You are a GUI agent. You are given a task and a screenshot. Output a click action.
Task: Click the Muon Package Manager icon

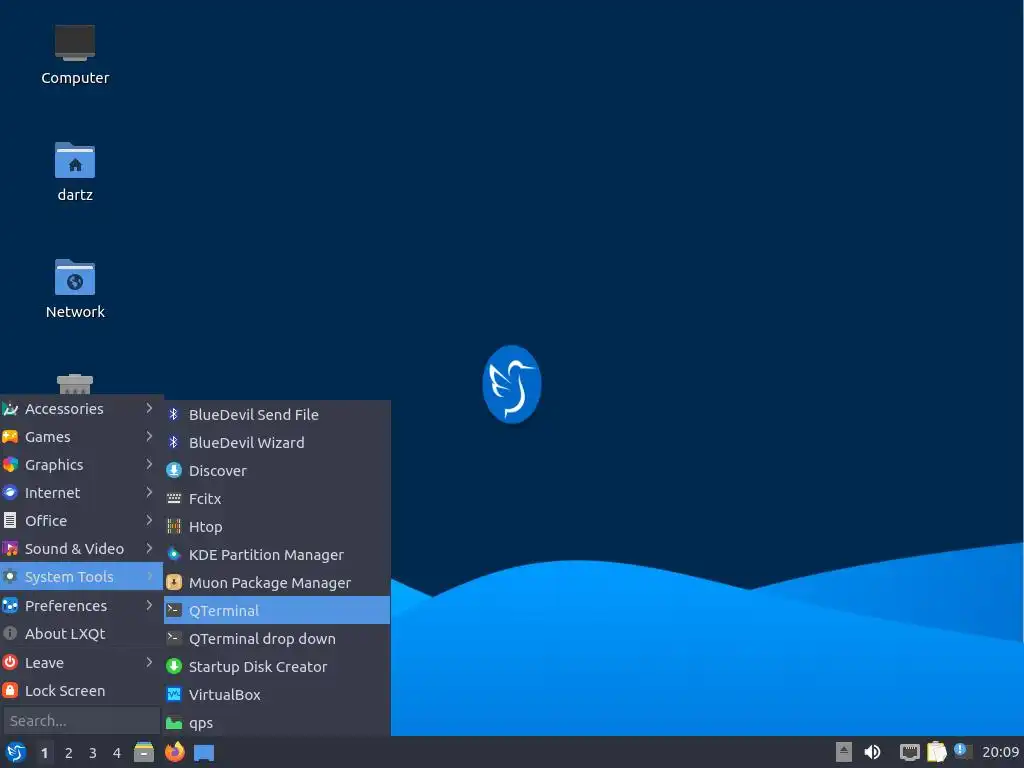[174, 583]
